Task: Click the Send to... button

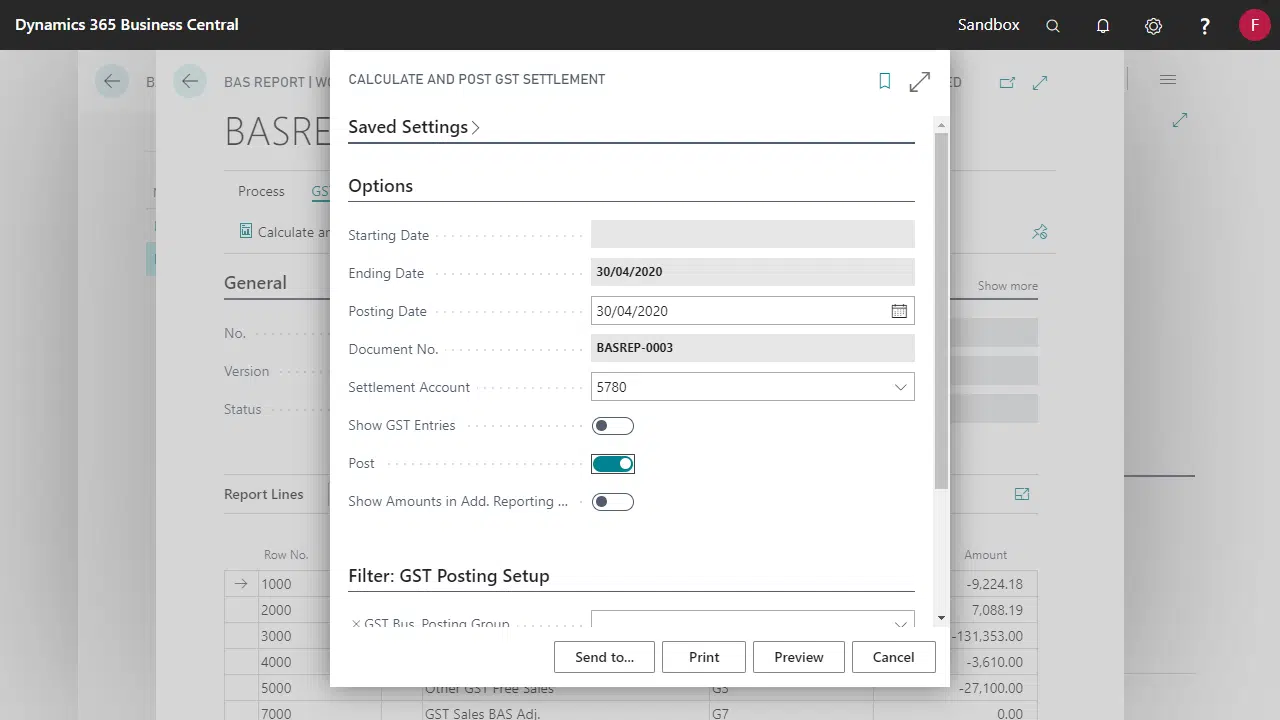Action: click(604, 657)
